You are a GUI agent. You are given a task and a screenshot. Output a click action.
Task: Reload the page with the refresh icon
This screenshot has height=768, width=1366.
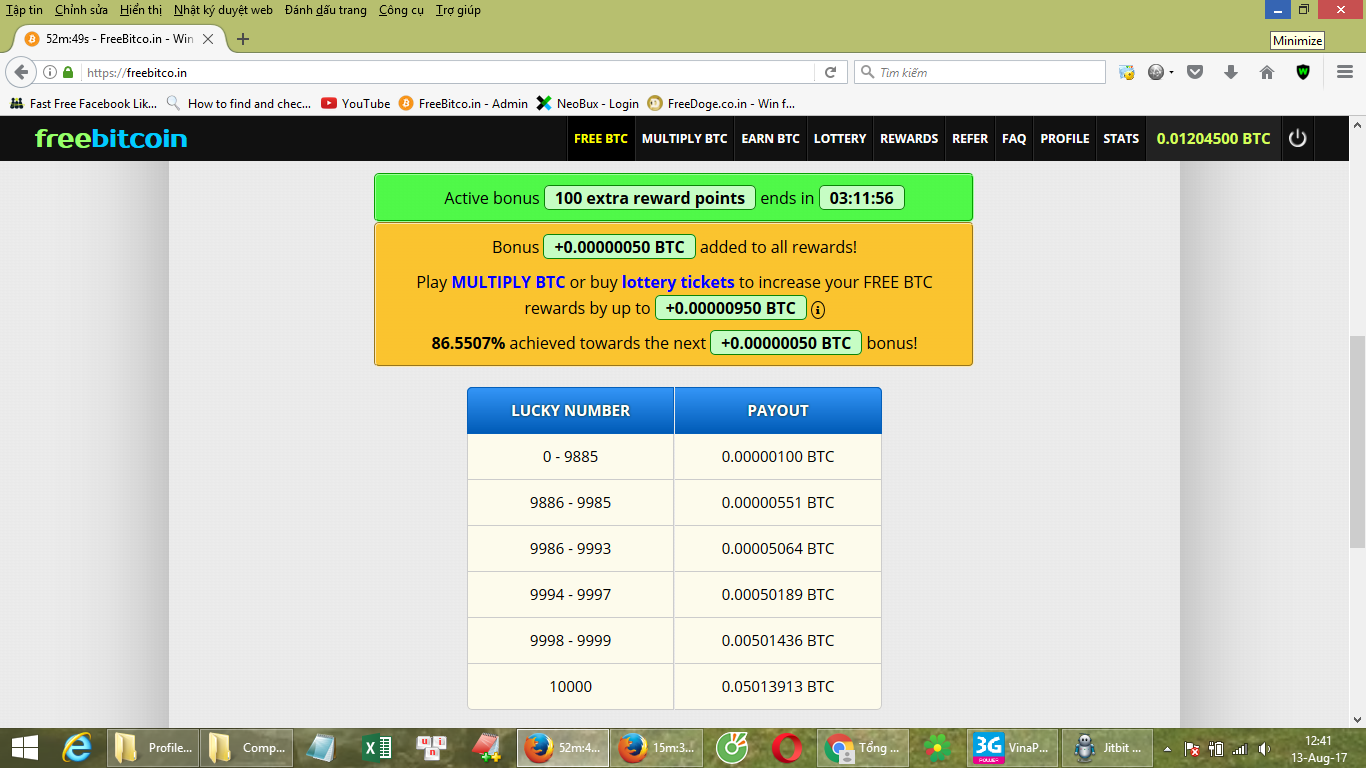(830, 72)
